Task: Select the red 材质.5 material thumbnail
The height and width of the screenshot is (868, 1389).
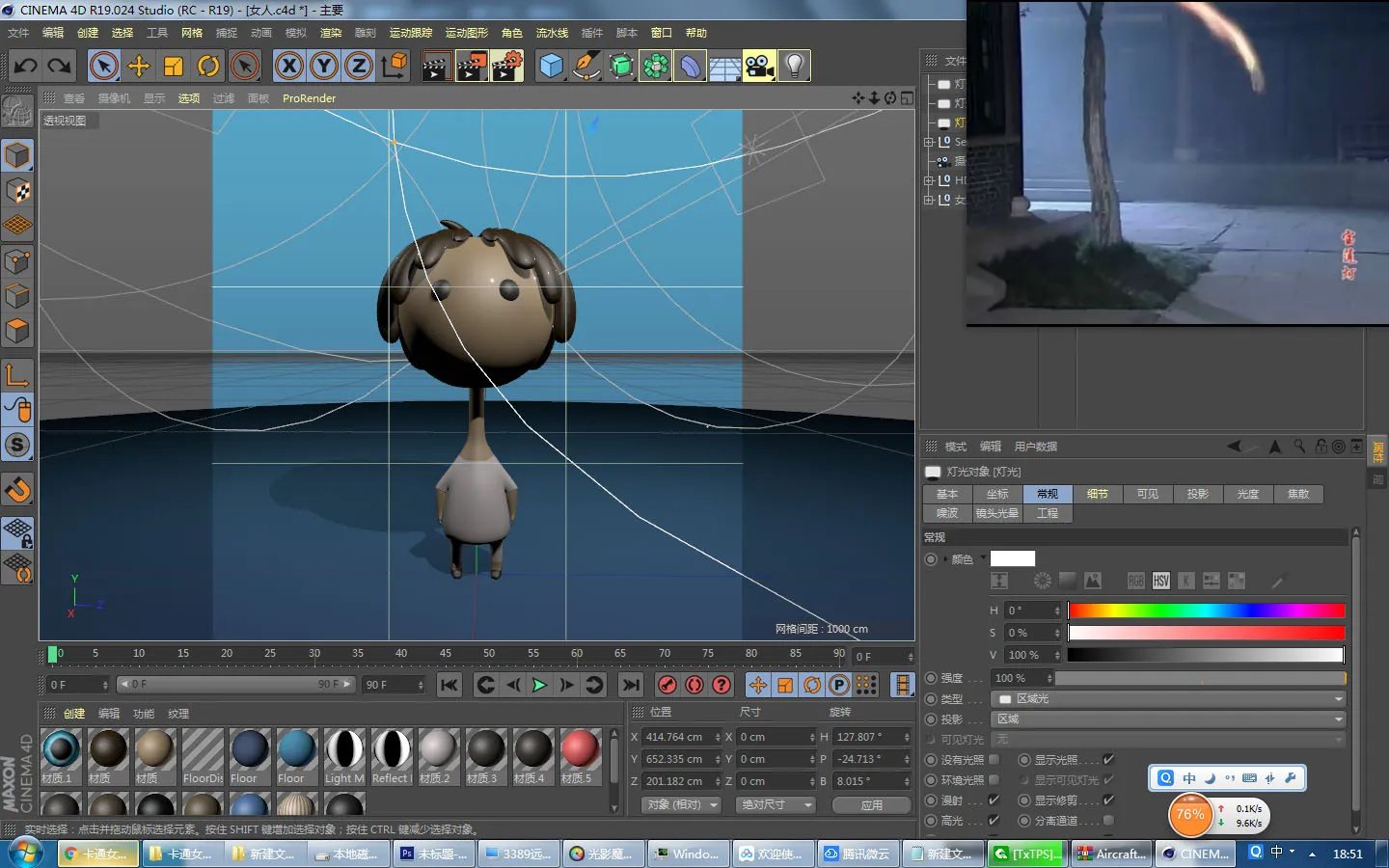Action: point(580,750)
